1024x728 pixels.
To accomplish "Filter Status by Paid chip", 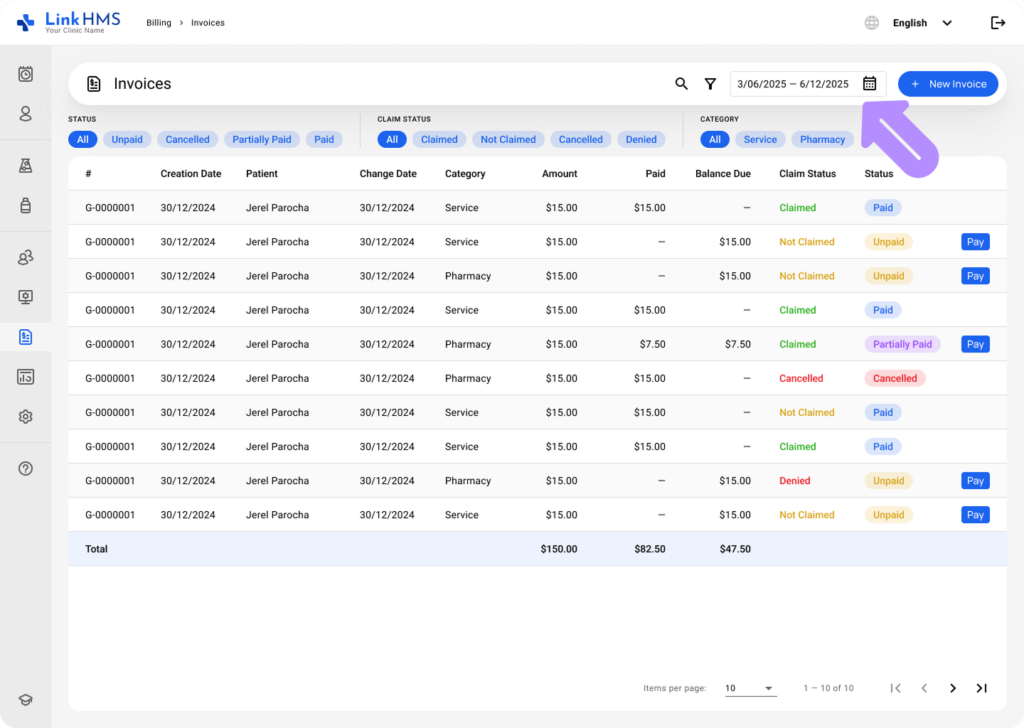I will [x=324, y=139].
